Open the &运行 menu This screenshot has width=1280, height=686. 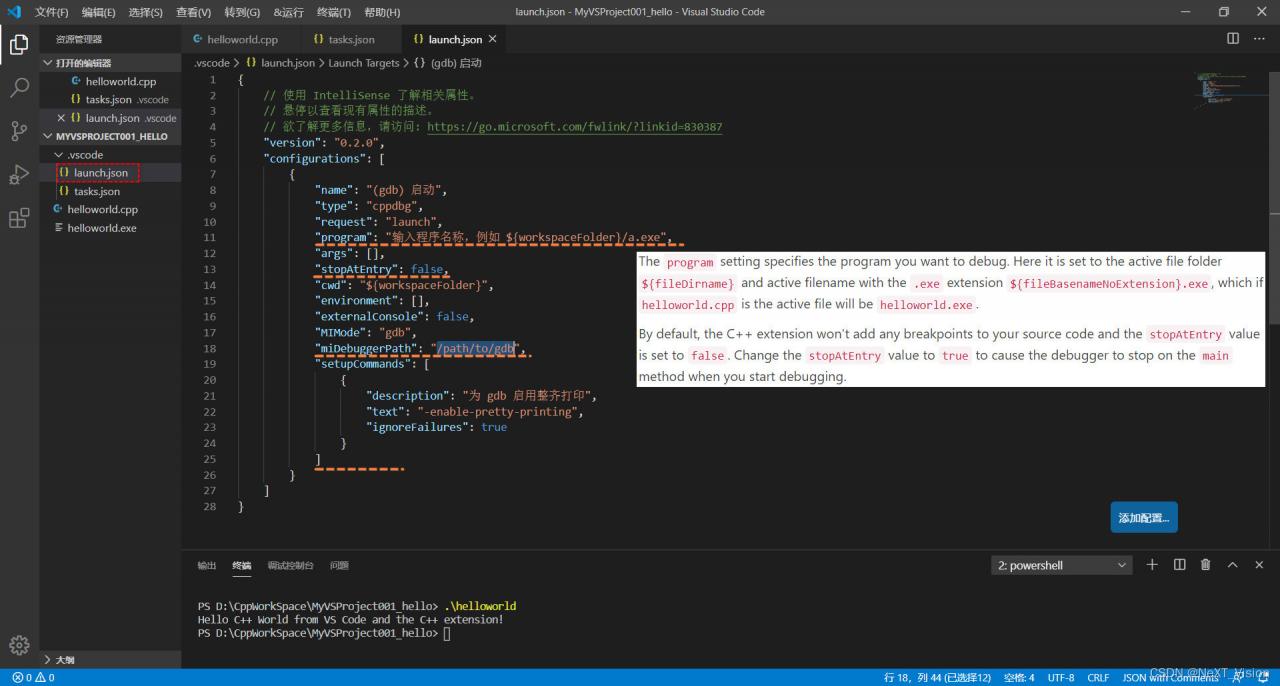[288, 12]
